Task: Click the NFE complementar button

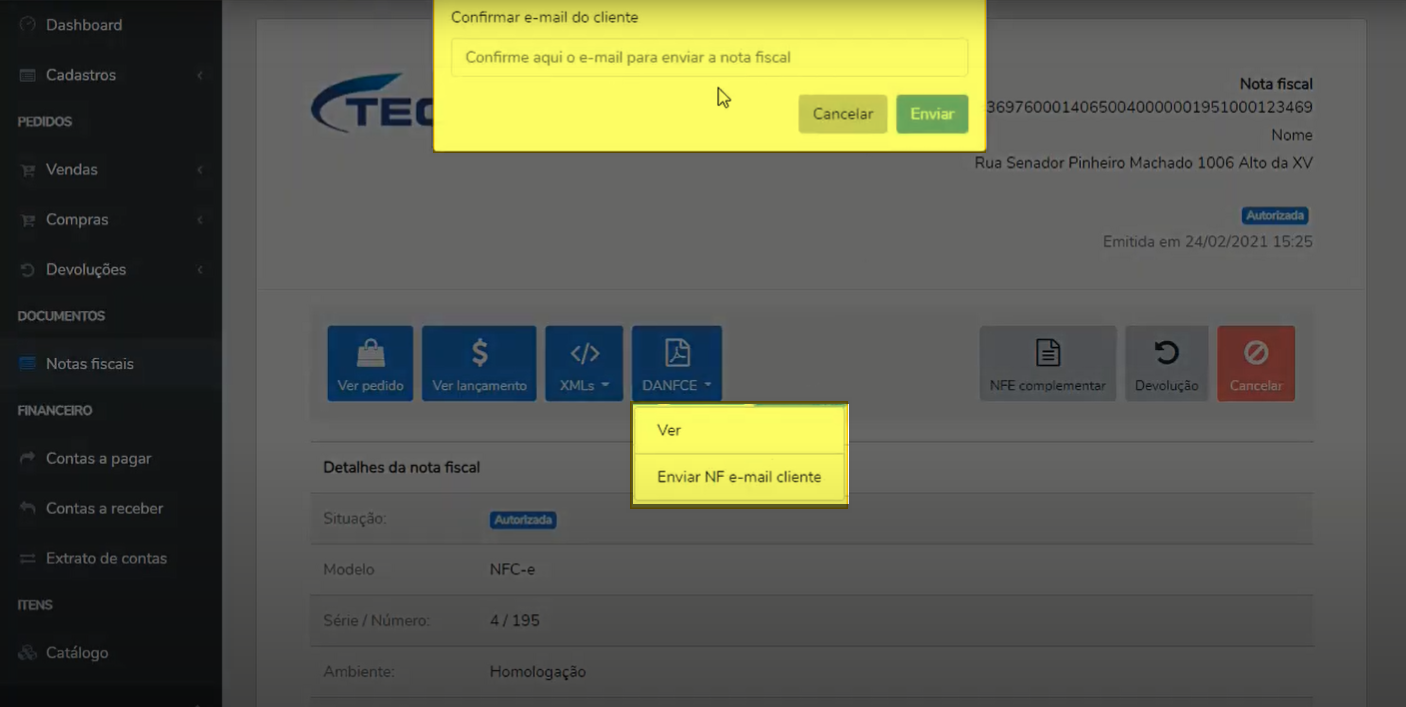Action: pos(1048,364)
